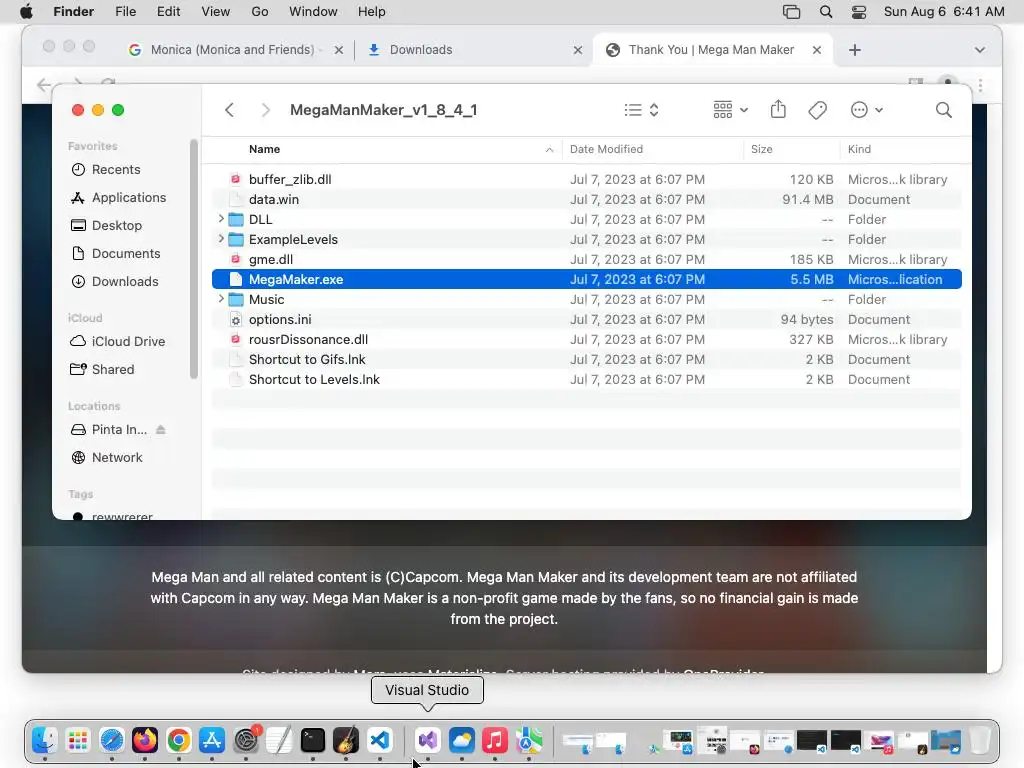
Task: Eject the Pinta In... volume
Action: tap(161, 430)
